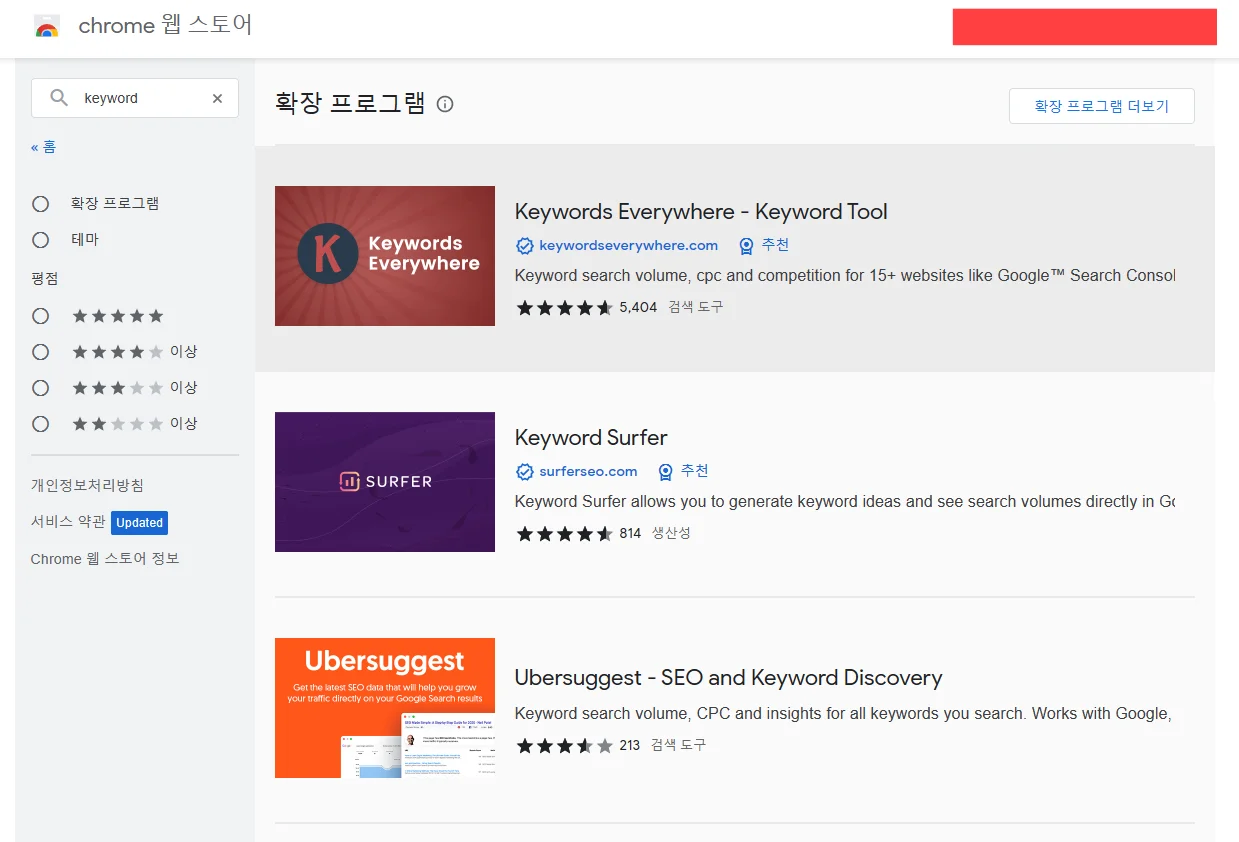Click the 213 review count
Screen dimensions: 1239x842
[x=630, y=746]
